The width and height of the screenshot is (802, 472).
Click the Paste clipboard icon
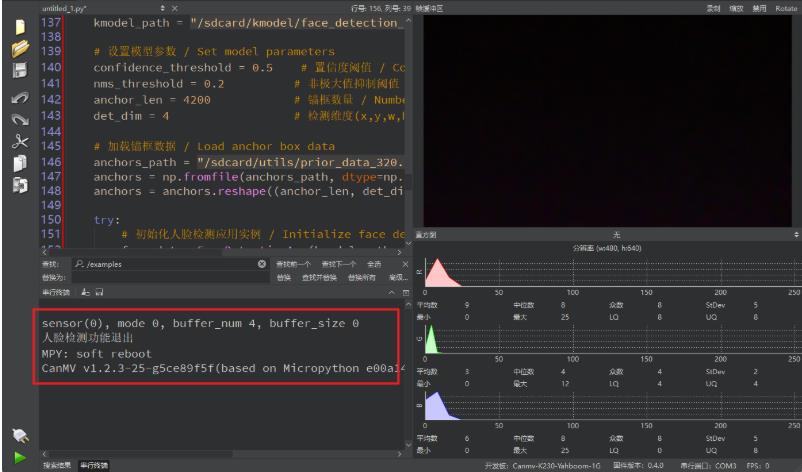click(19, 184)
